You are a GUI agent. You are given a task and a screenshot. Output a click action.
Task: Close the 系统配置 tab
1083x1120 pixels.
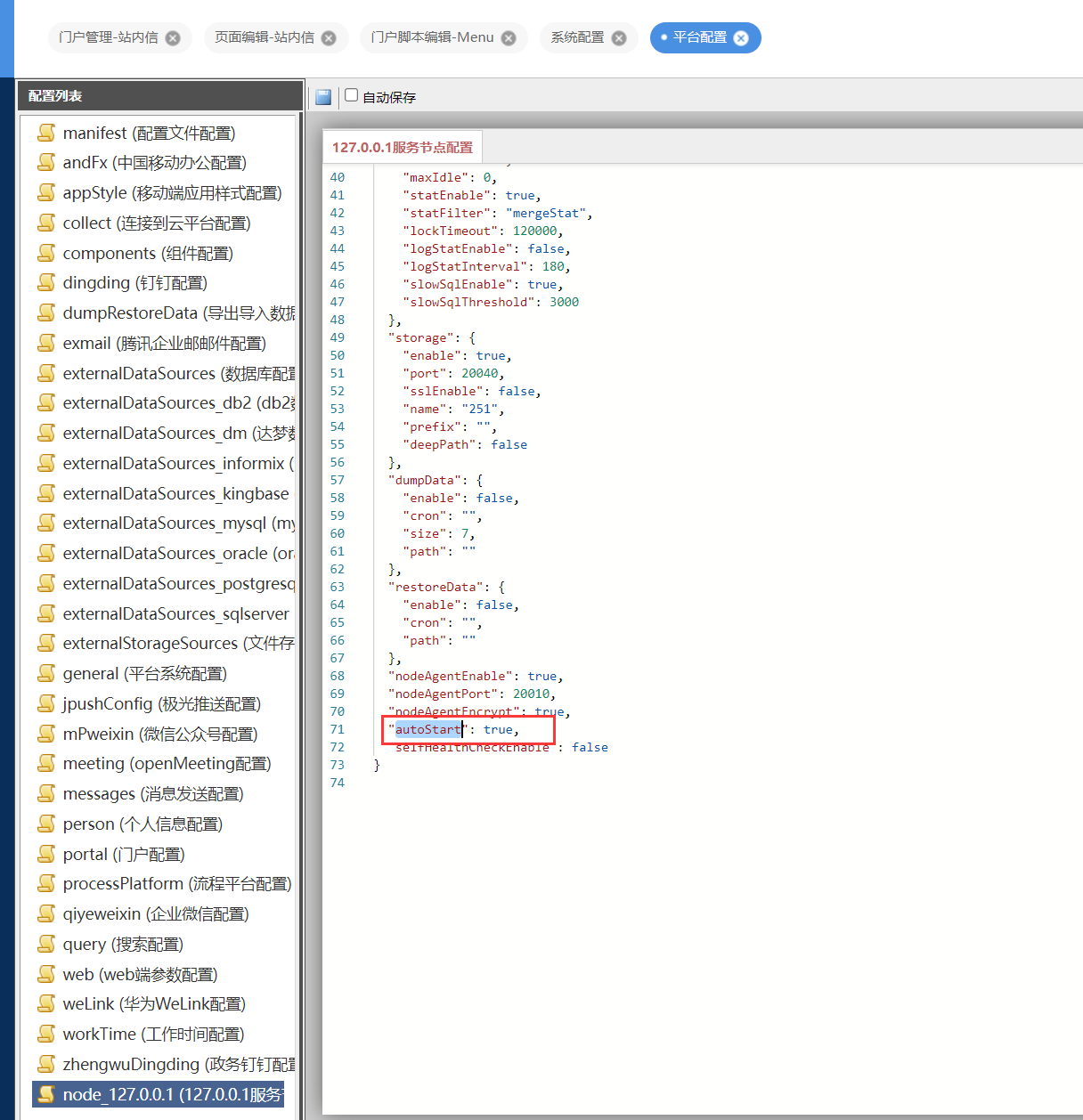(x=619, y=38)
